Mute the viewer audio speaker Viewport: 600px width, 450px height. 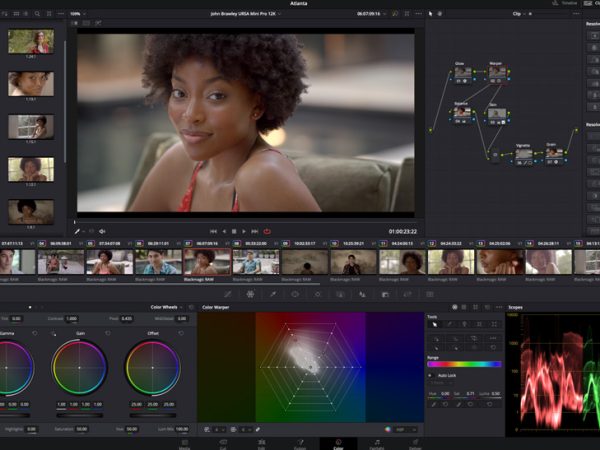pyautogui.click(x=102, y=232)
